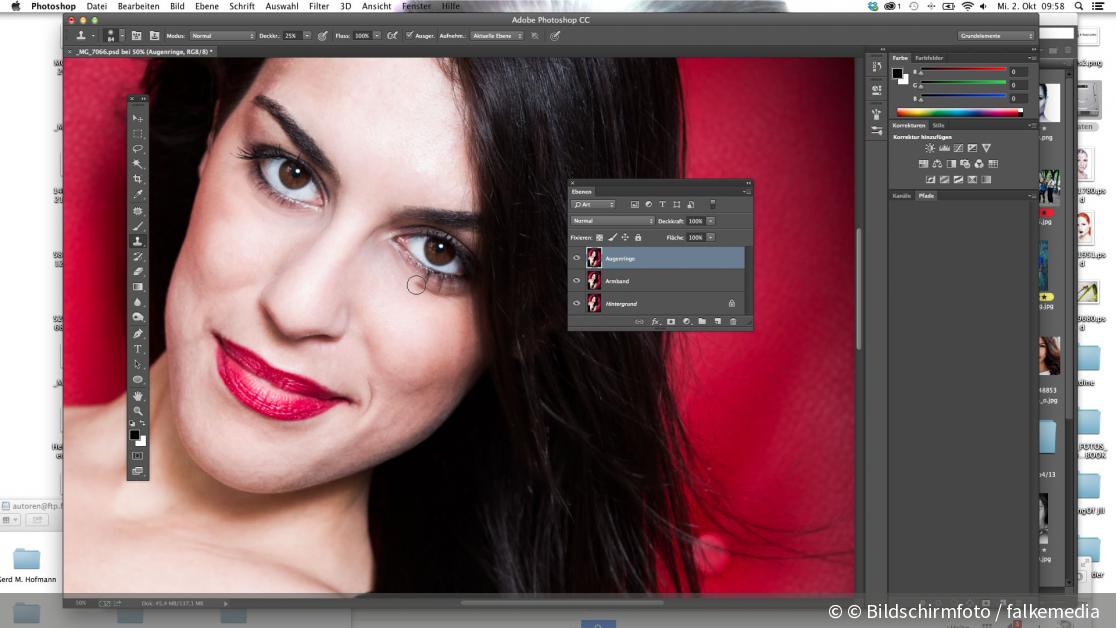
Task: Add a Brightness/Contrast adjustment
Action: [930, 148]
